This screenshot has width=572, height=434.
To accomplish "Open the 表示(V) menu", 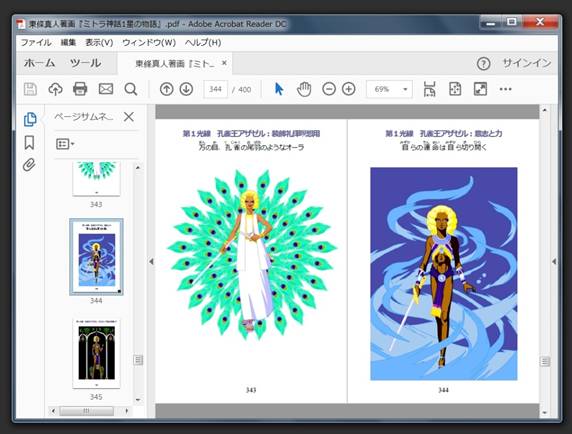I will click(99, 43).
